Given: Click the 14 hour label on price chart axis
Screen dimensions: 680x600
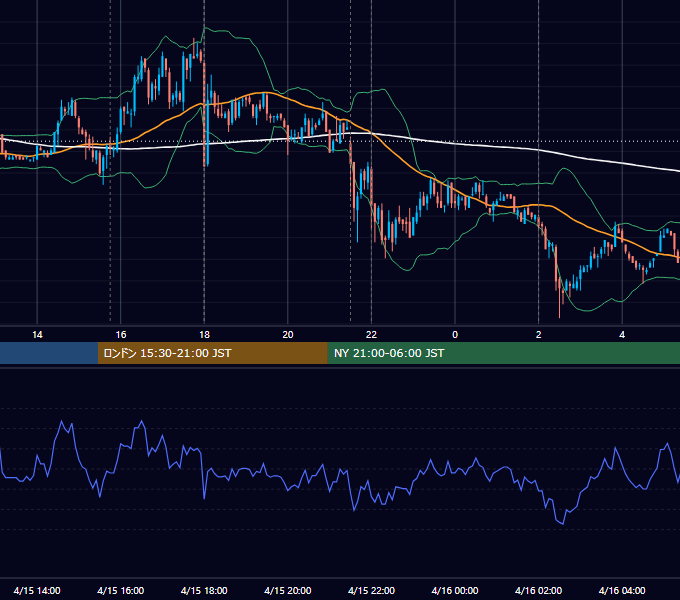Looking at the screenshot, I should [x=37, y=335].
